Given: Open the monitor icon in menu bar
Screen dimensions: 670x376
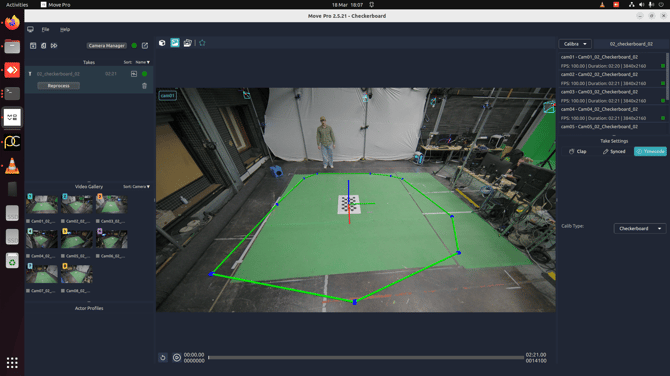Looking at the screenshot, I should (30, 29).
